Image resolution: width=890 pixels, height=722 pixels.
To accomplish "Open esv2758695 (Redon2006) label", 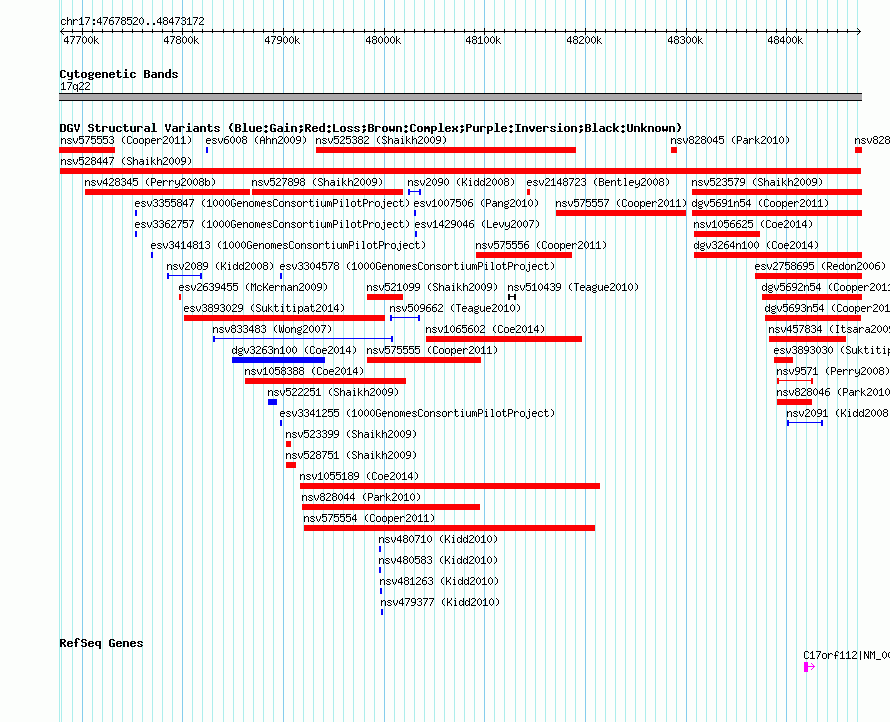I will tap(820, 266).
